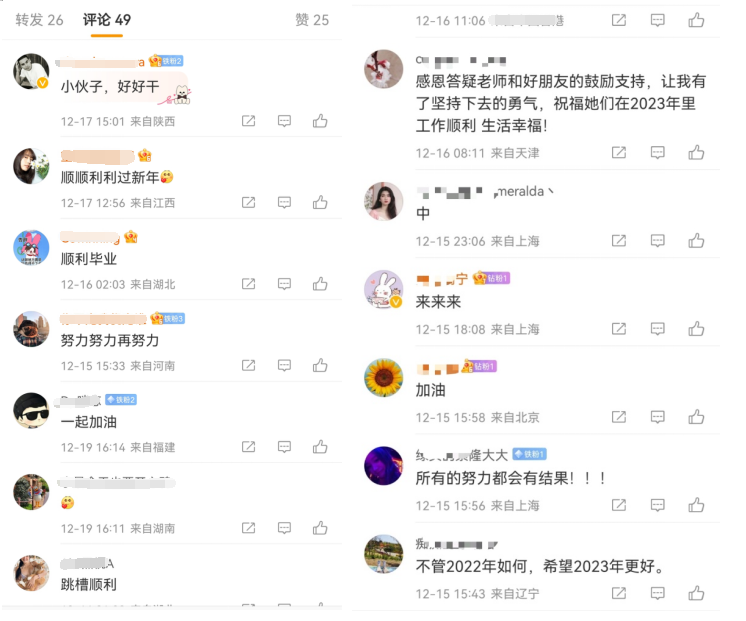Repost the comment from 天津 about 答疑老师

pyautogui.click(x=618, y=152)
